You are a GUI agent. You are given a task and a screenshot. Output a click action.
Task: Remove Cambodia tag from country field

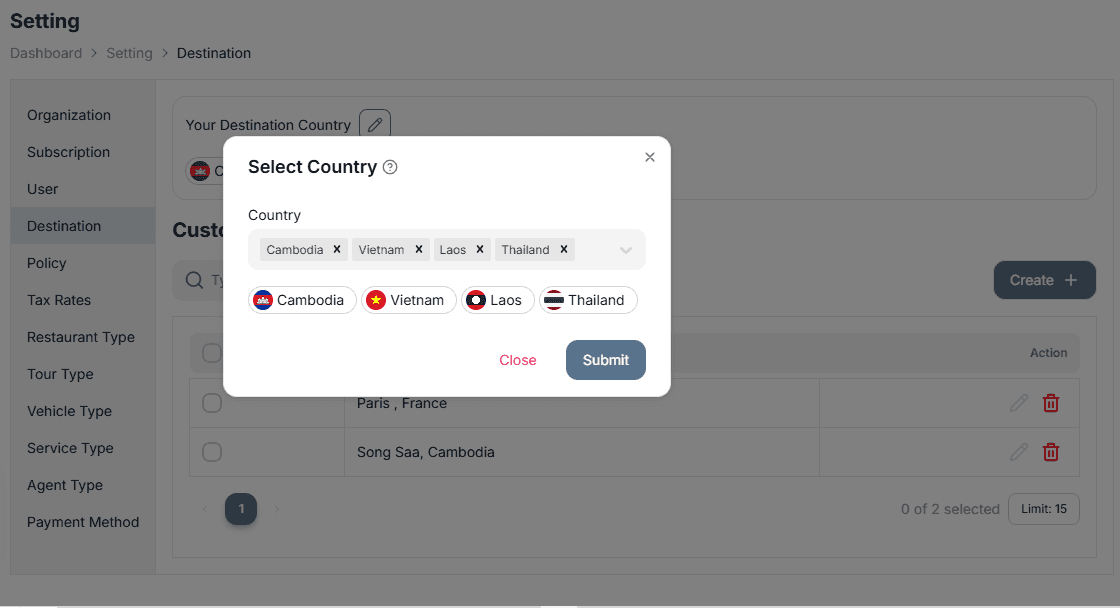337,249
